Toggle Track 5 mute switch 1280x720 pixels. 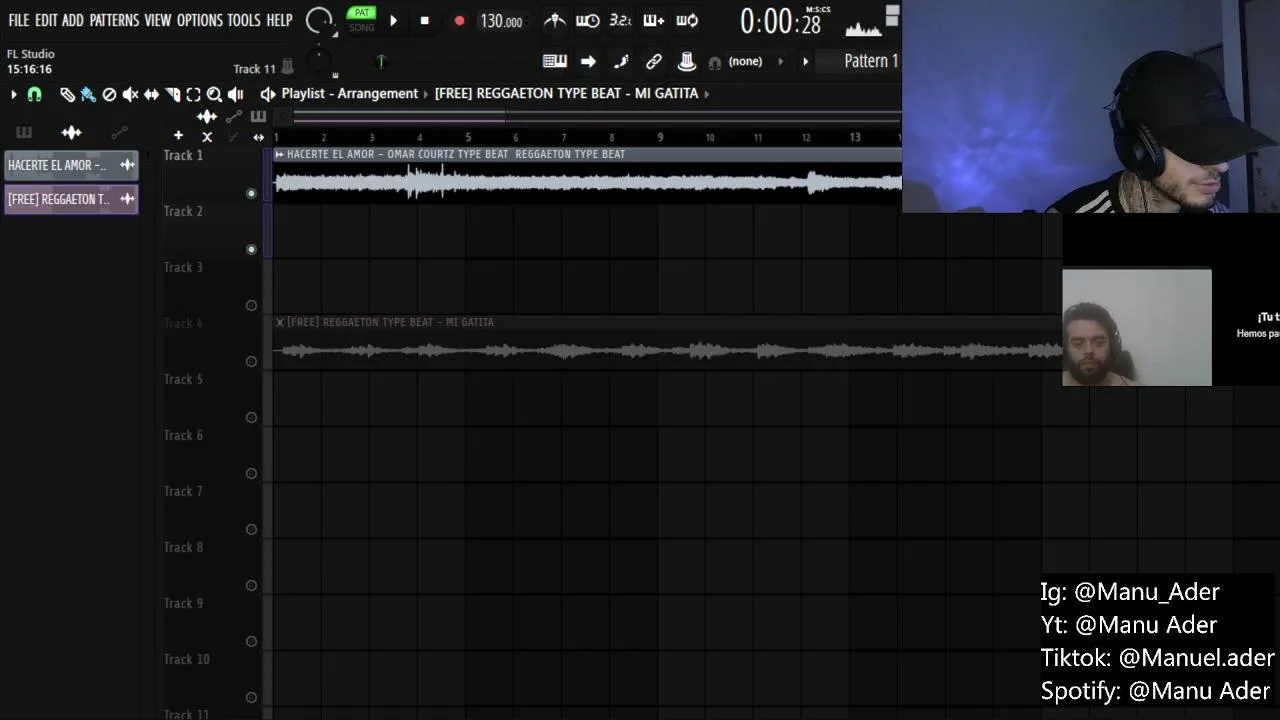pos(251,417)
